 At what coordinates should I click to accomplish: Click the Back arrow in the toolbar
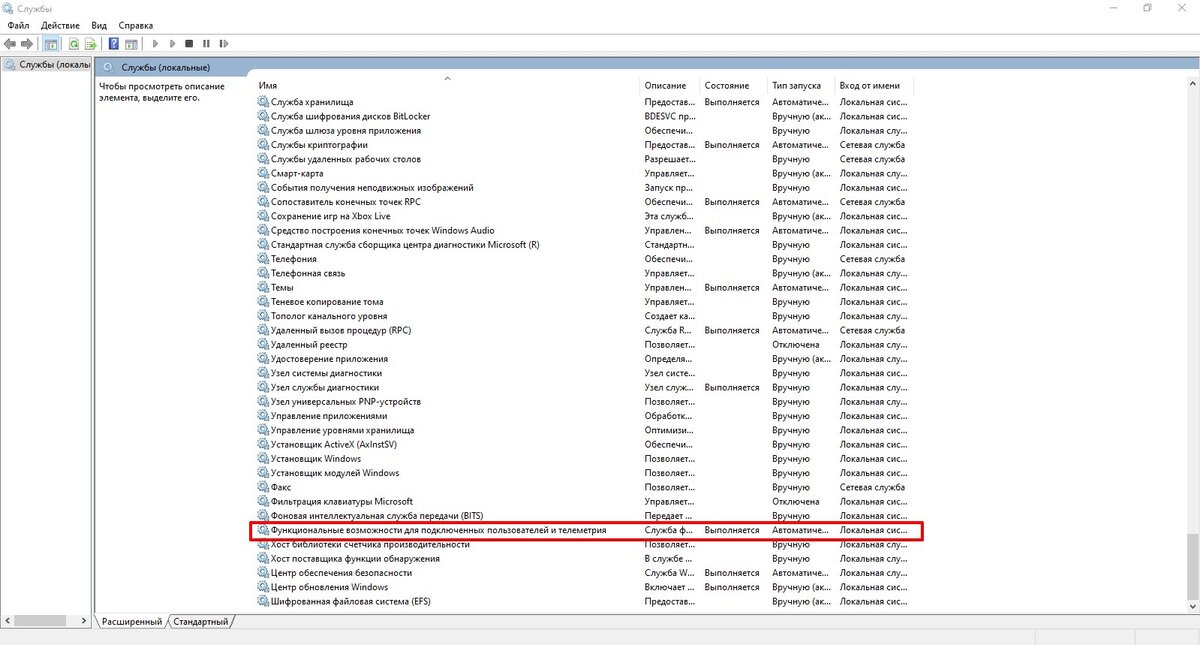10,44
